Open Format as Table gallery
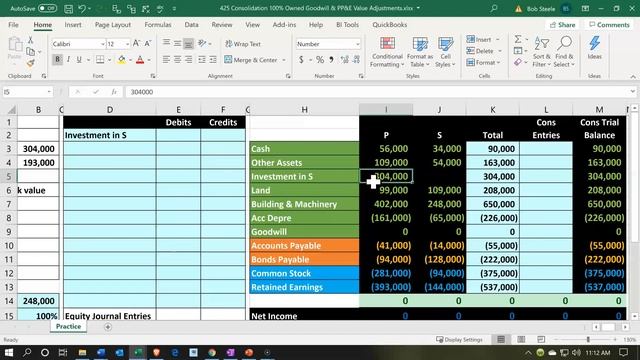This screenshot has width=640, height=360. pyautogui.click(x=420, y=52)
